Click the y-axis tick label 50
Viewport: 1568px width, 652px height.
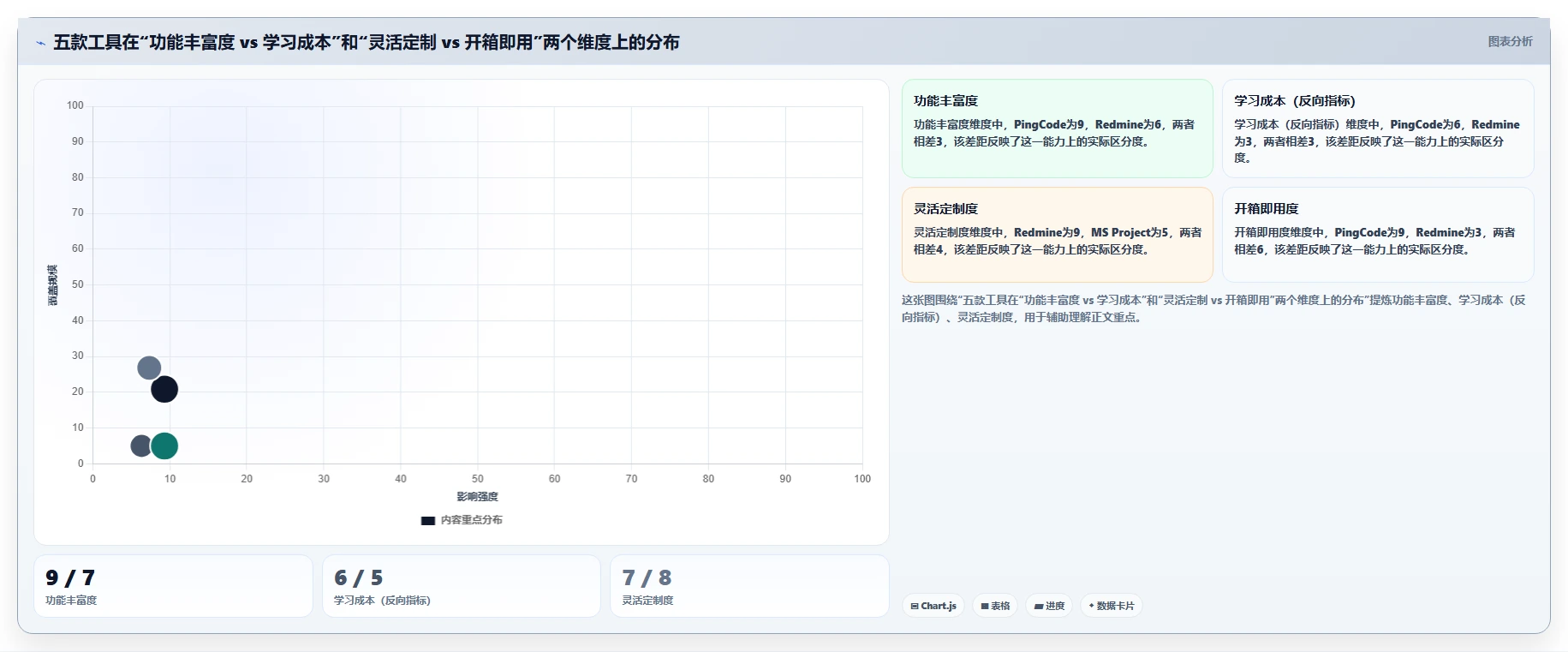(78, 284)
